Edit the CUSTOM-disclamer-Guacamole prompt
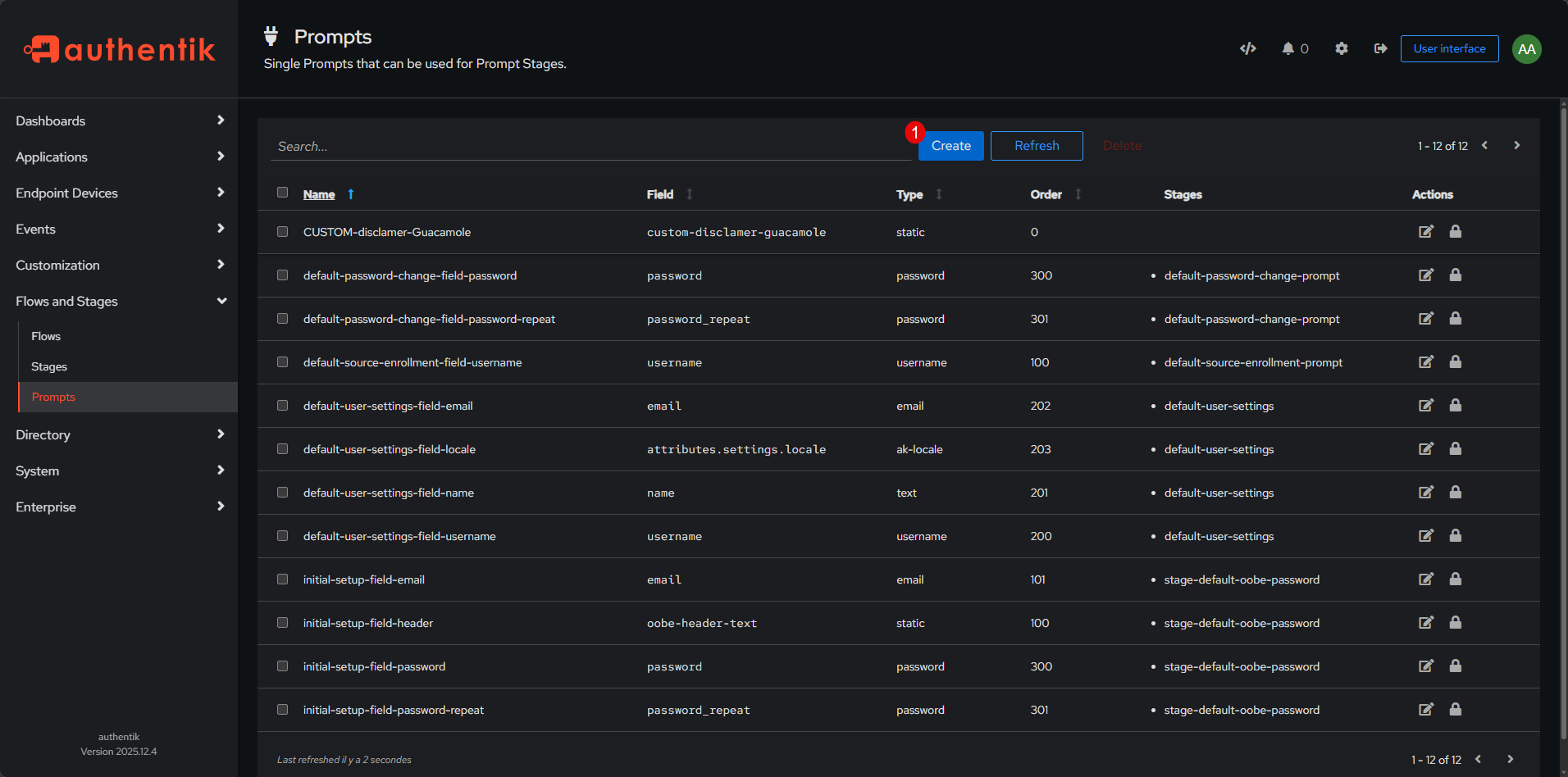1568x777 pixels. (x=1426, y=232)
